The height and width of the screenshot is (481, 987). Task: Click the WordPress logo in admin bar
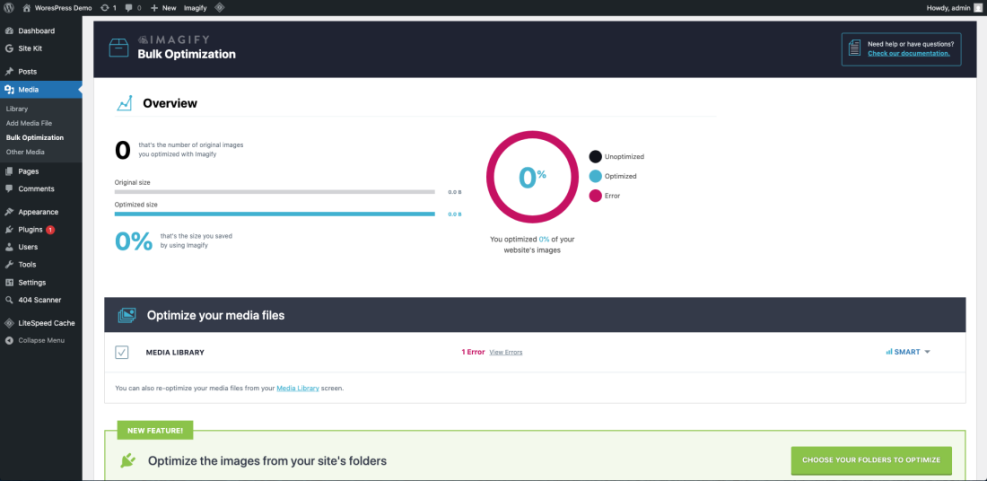coord(9,8)
